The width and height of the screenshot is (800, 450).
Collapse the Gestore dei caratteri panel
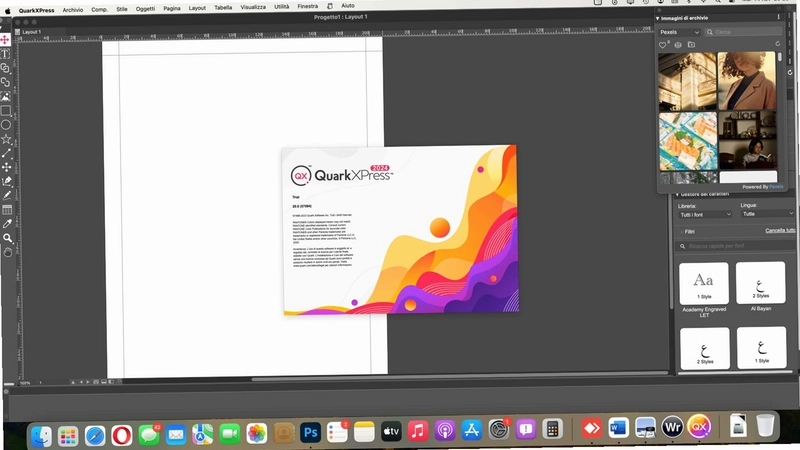[678, 194]
